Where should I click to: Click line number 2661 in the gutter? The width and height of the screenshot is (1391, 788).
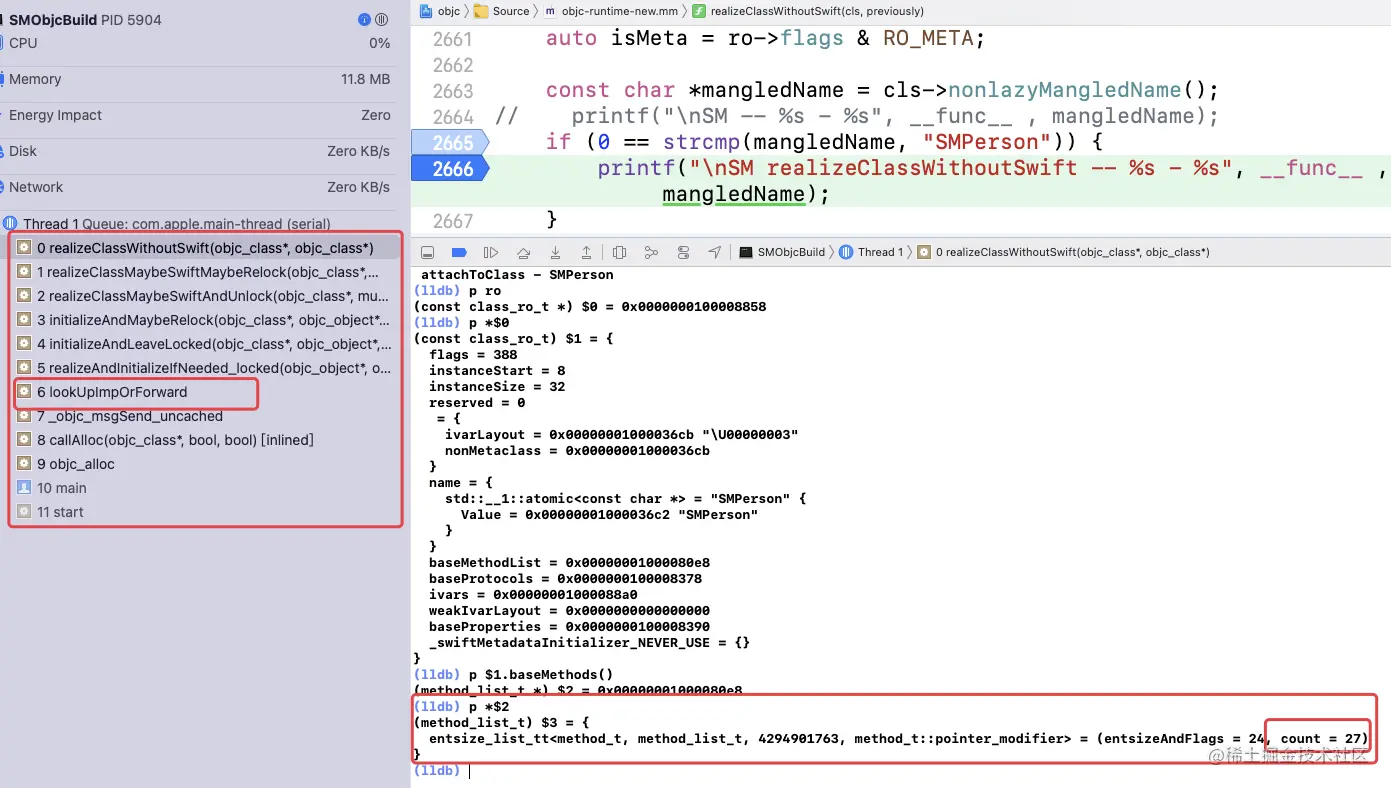pos(453,39)
